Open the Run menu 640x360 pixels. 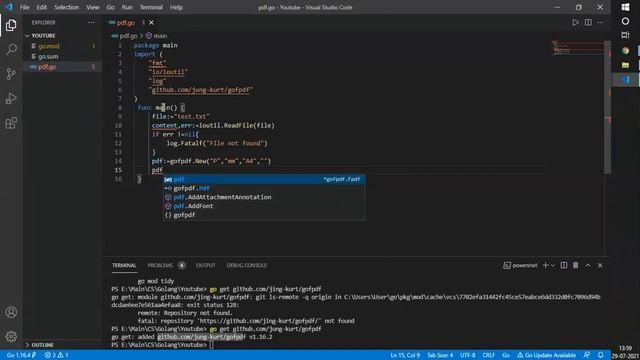point(127,7)
